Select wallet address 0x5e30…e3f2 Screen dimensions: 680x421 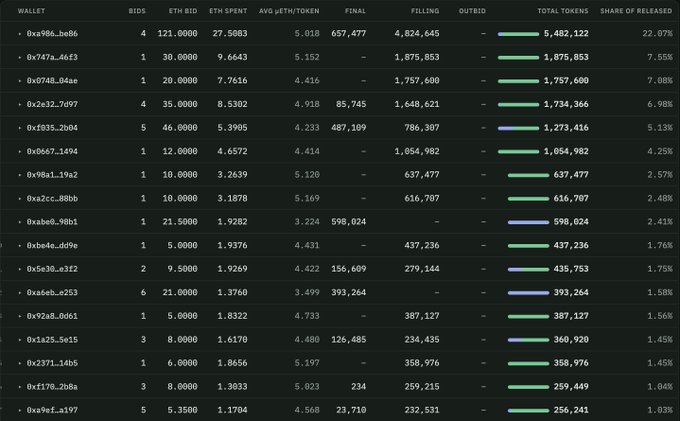[x=52, y=269]
